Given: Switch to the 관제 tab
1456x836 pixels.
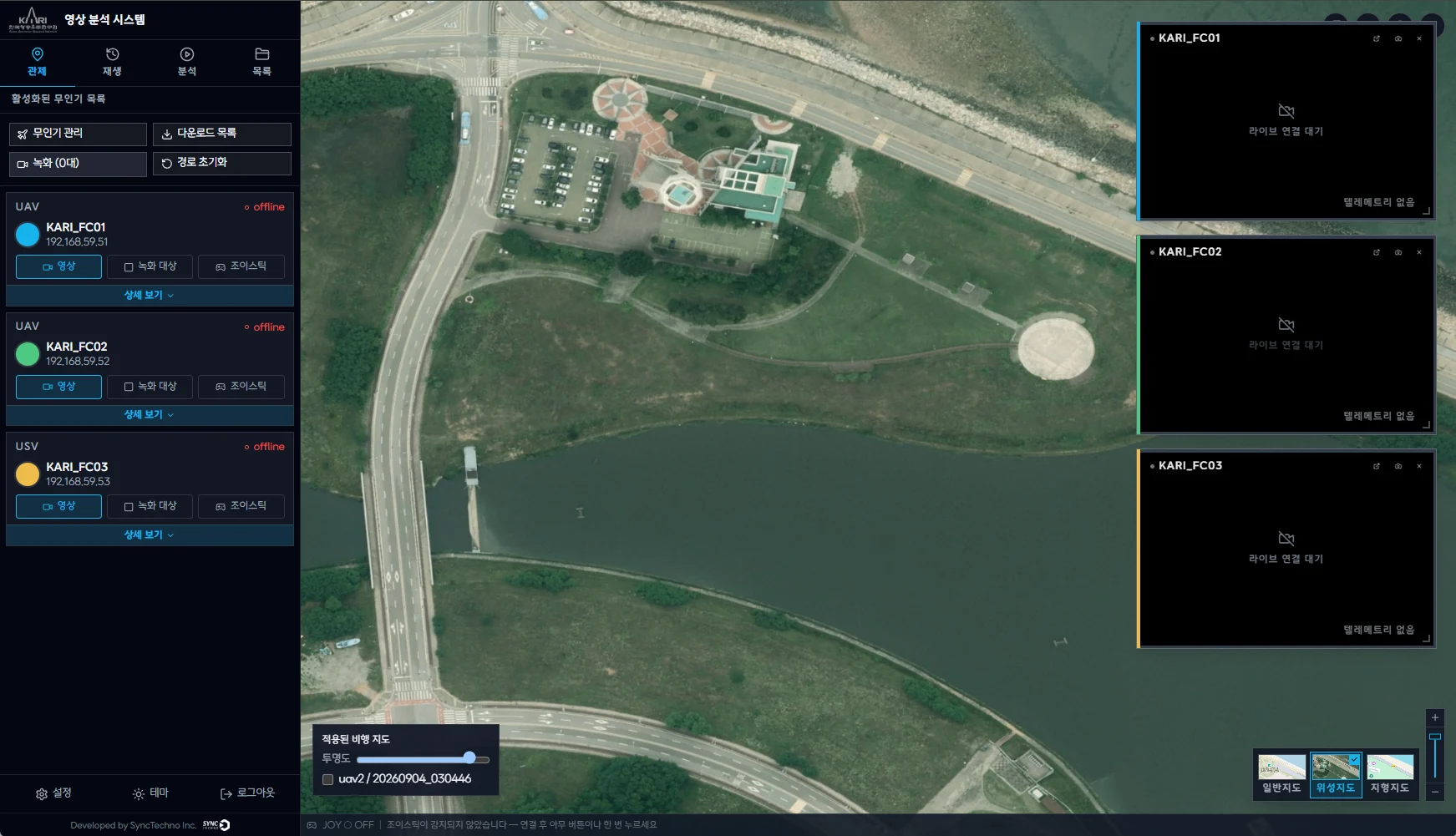Looking at the screenshot, I should click(x=37, y=63).
